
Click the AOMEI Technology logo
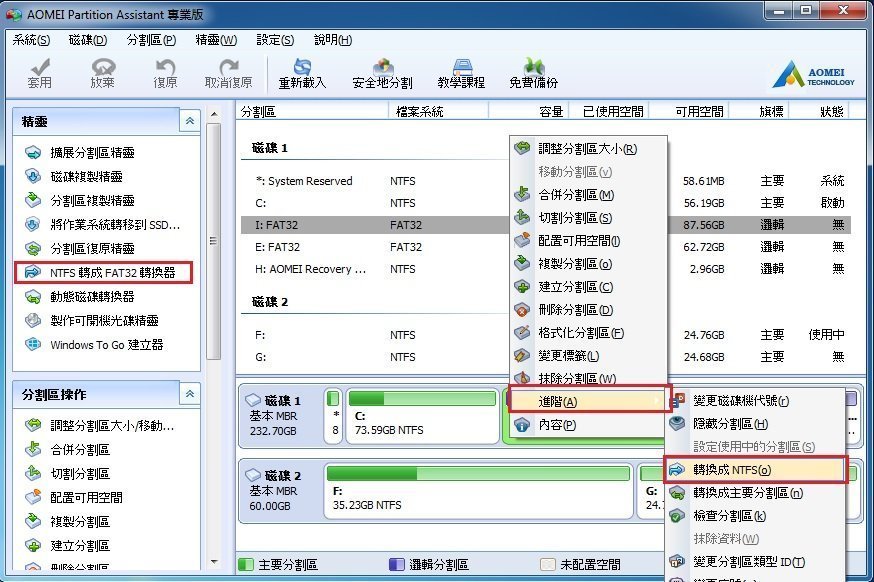coord(813,75)
